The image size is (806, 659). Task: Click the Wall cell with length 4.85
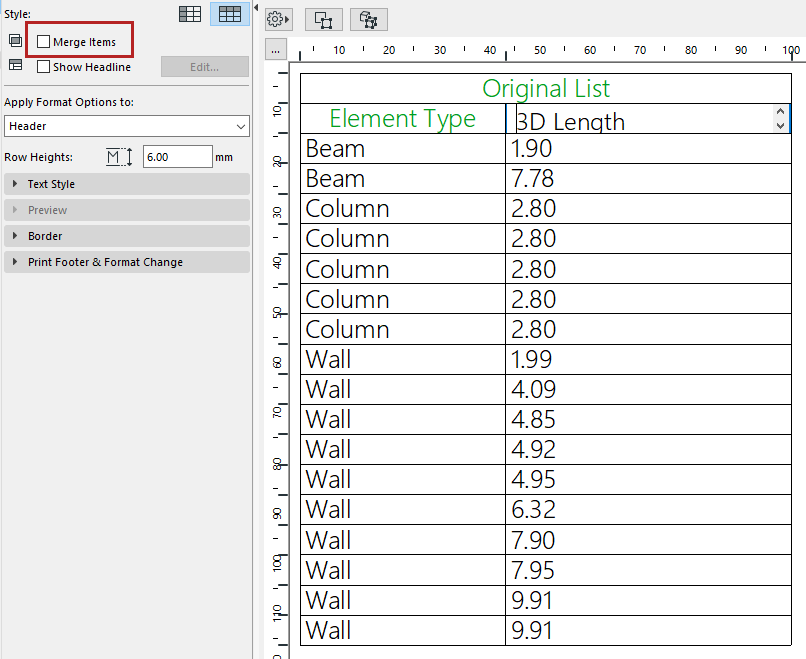[x=403, y=419]
